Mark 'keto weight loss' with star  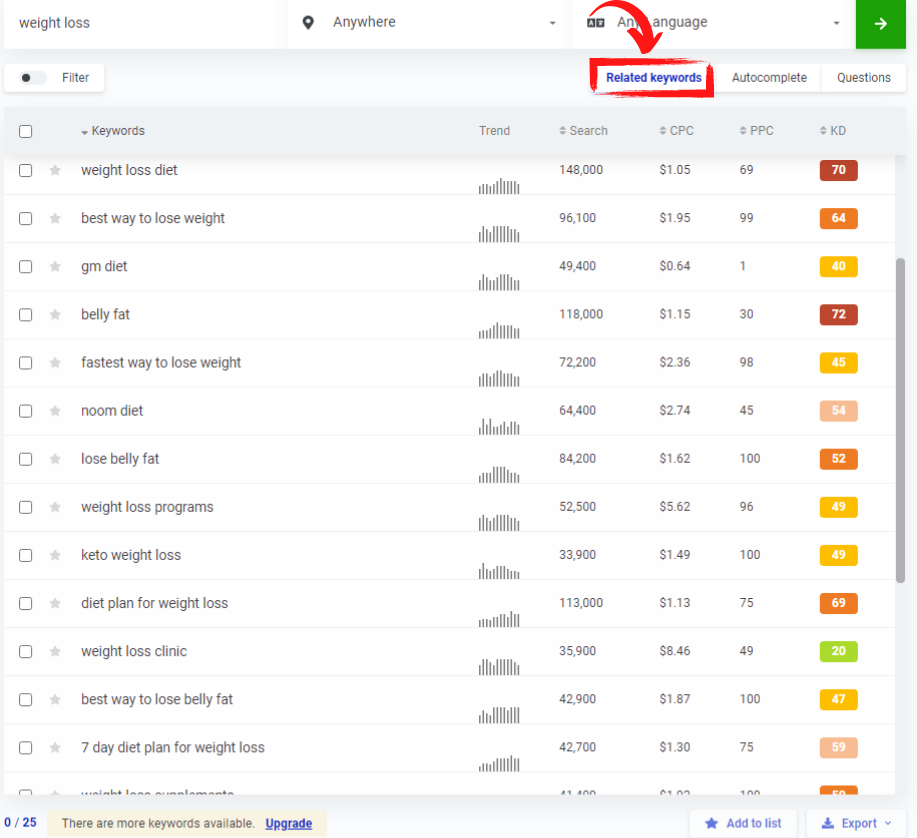(55, 555)
